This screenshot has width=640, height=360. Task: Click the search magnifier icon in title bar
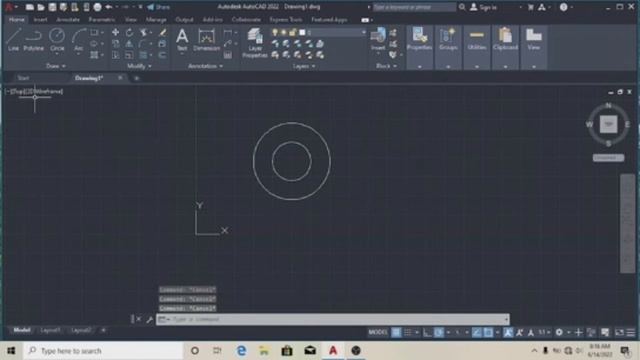click(x=462, y=7)
